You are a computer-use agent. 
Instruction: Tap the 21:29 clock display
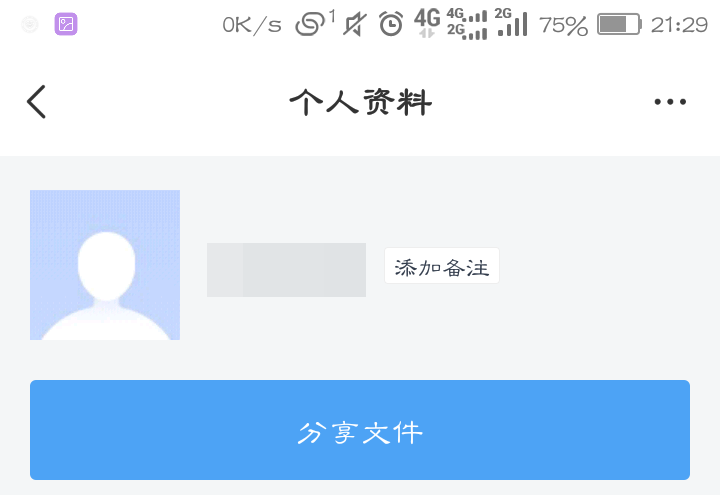[679, 25]
